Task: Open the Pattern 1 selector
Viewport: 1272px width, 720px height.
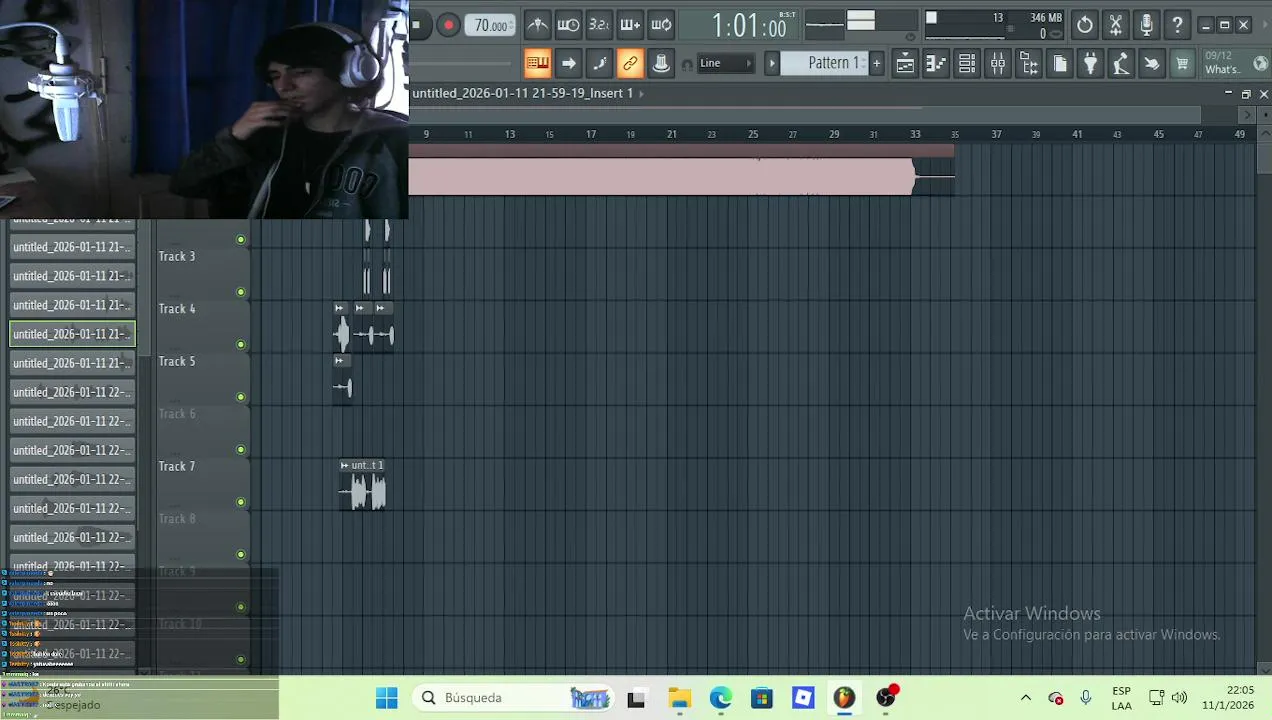Action: click(824, 63)
